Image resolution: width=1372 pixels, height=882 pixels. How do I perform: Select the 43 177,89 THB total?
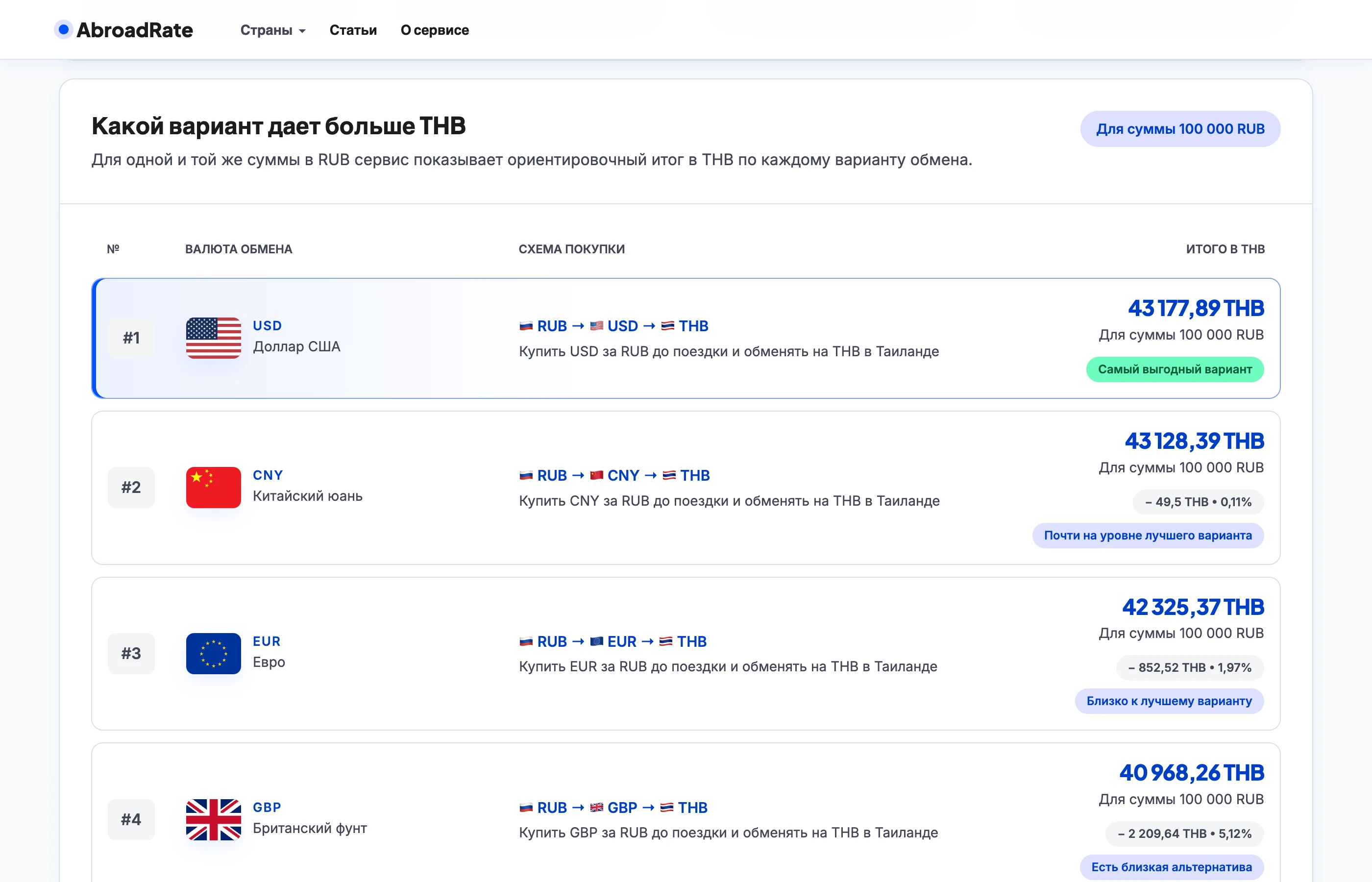click(x=1196, y=309)
